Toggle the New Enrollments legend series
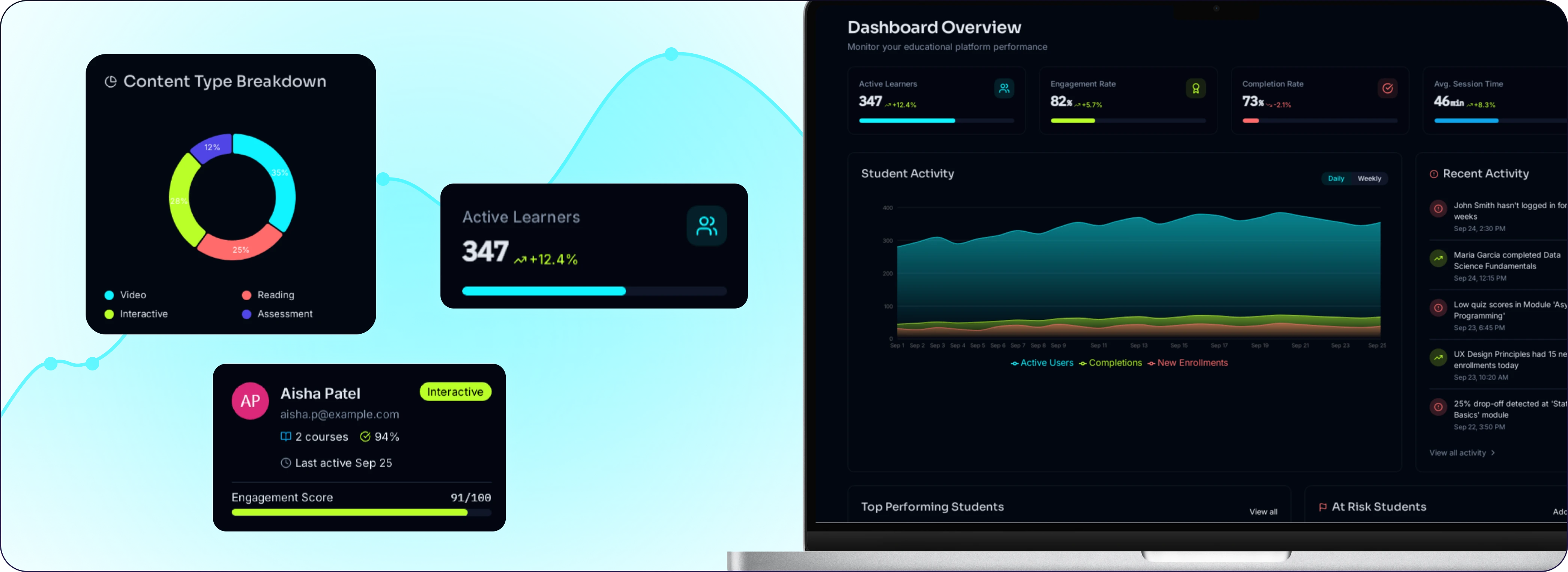The width and height of the screenshot is (1568, 572). tap(1188, 363)
